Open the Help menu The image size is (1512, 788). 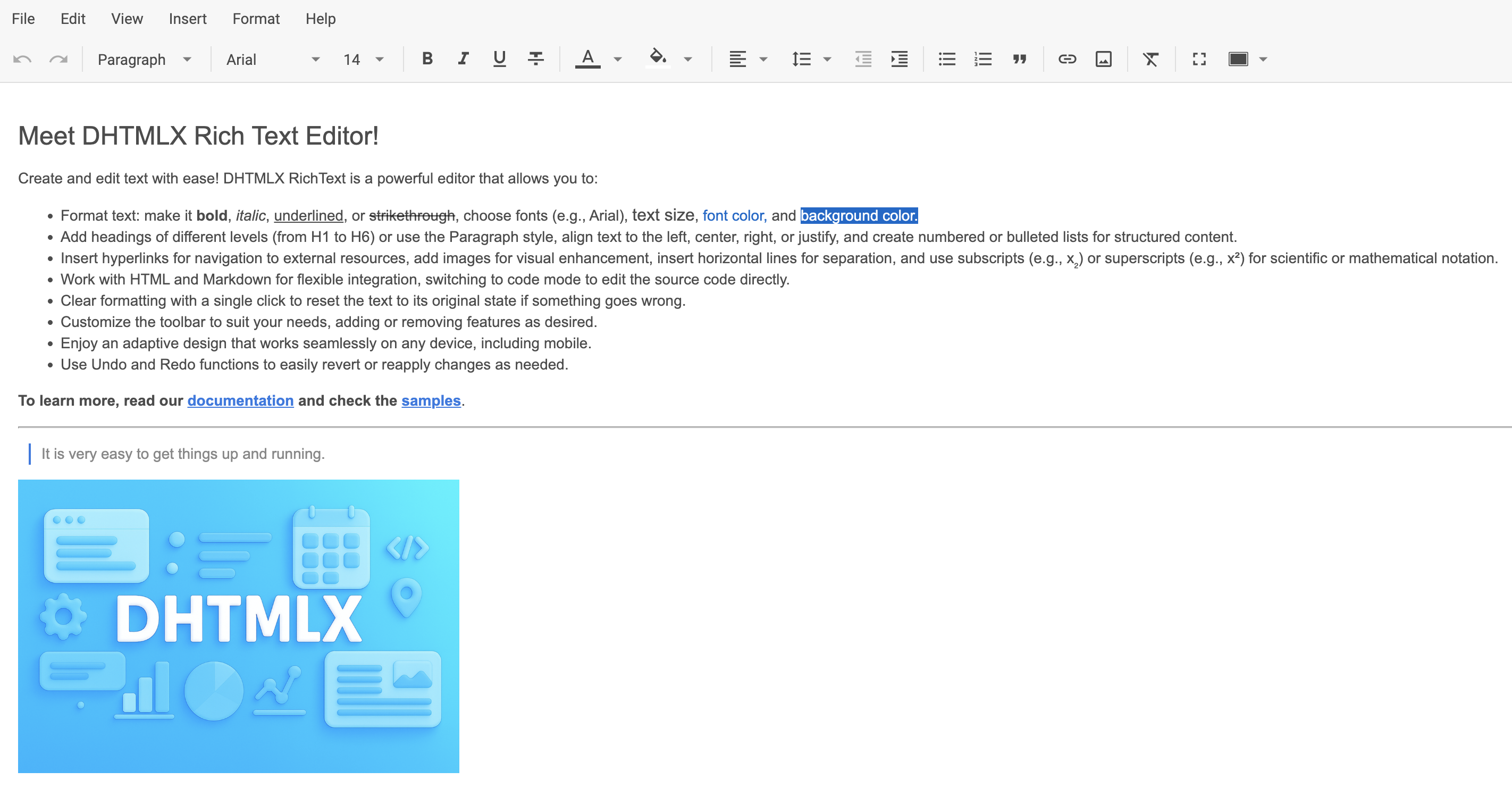(321, 19)
